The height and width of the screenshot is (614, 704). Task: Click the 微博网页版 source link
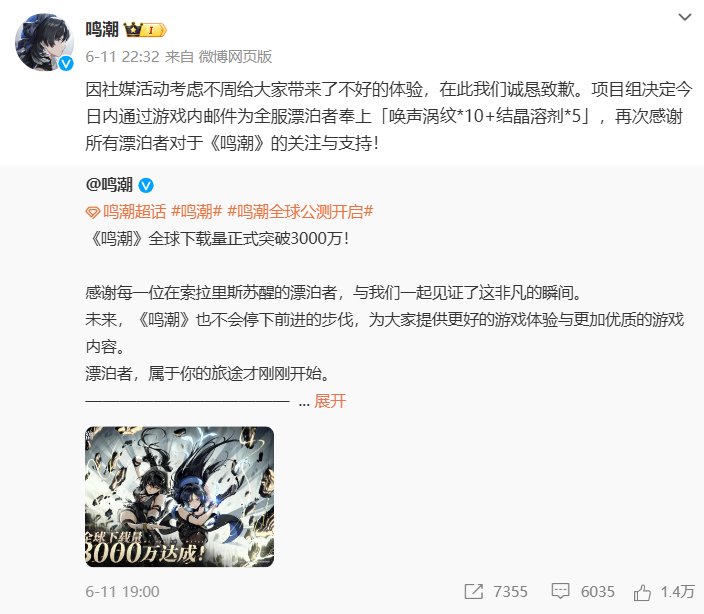(x=235, y=57)
